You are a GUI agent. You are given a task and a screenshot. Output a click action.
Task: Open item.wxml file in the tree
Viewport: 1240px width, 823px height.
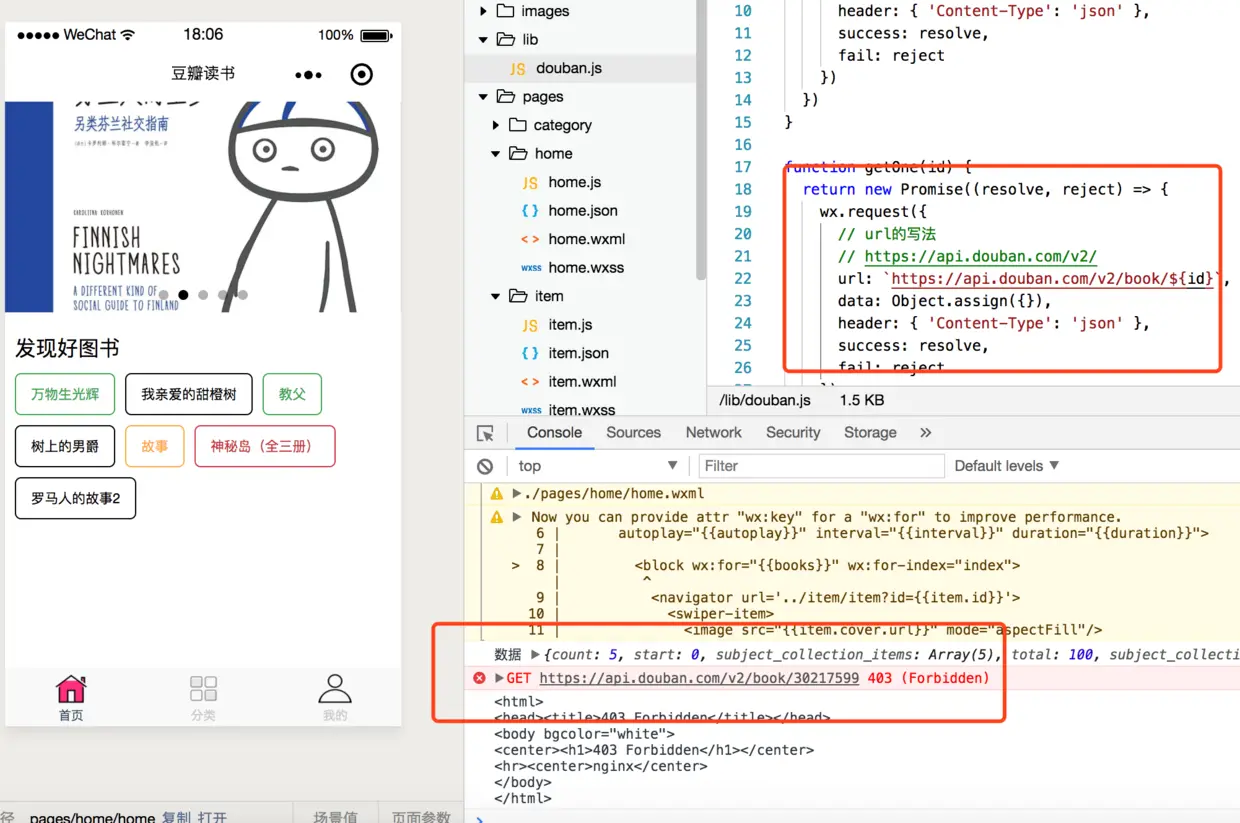pyautogui.click(x=582, y=382)
